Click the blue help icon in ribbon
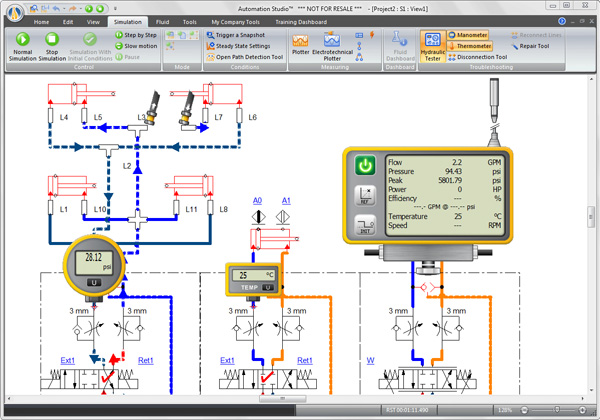This screenshot has width=600, height=420. pyautogui.click(x=562, y=21)
